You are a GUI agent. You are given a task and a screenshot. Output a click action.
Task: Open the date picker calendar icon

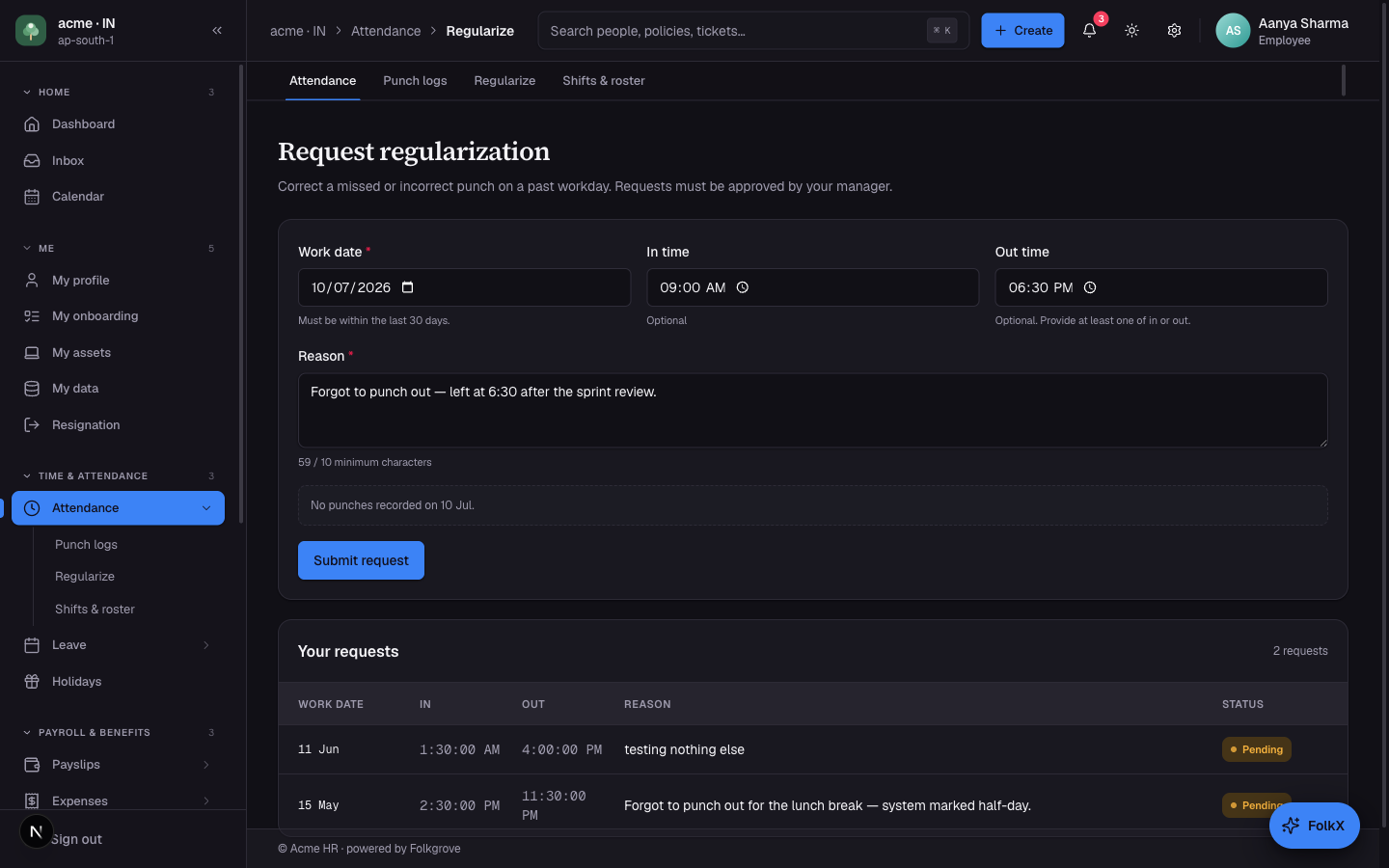click(407, 287)
